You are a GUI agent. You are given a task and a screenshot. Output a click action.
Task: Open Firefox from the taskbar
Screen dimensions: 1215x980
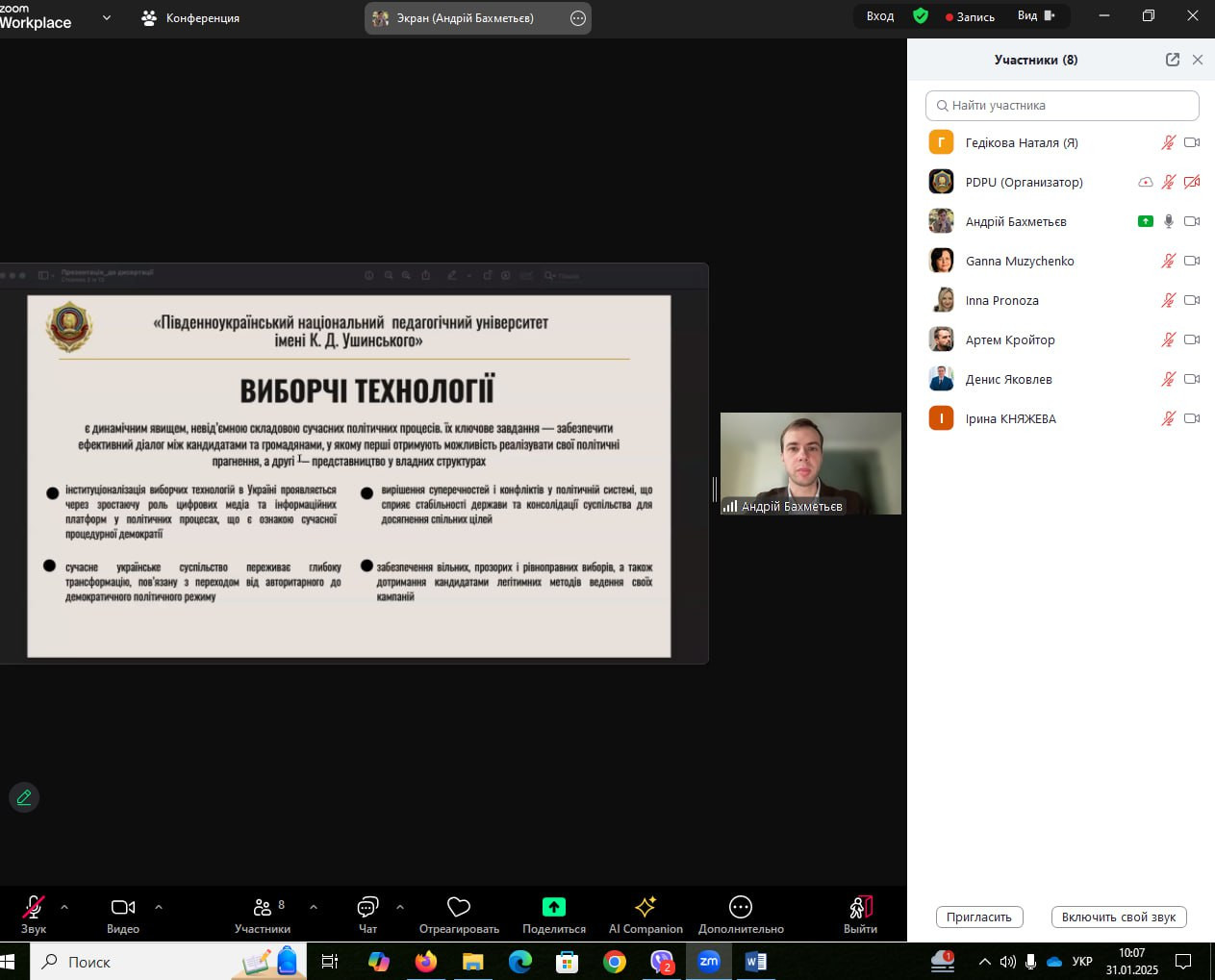pos(425,961)
